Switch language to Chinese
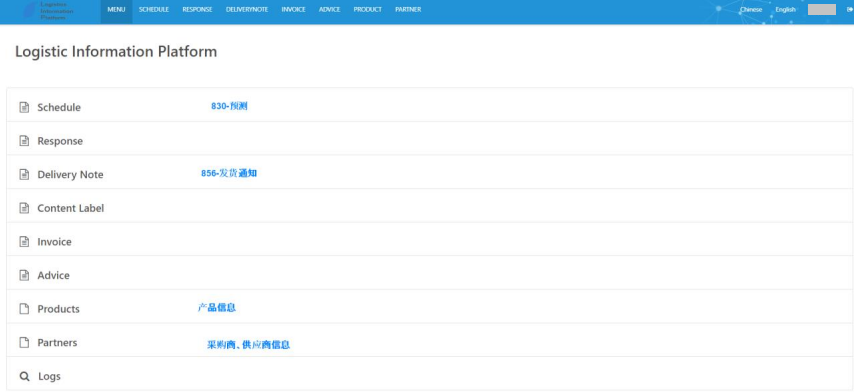This screenshot has height=392, width=854. point(751,9)
